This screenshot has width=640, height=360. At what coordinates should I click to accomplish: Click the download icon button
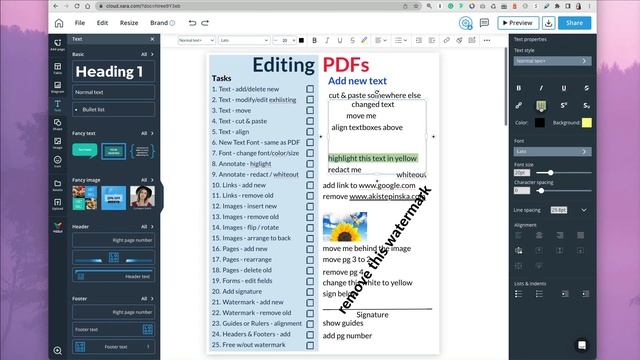(549, 23)
